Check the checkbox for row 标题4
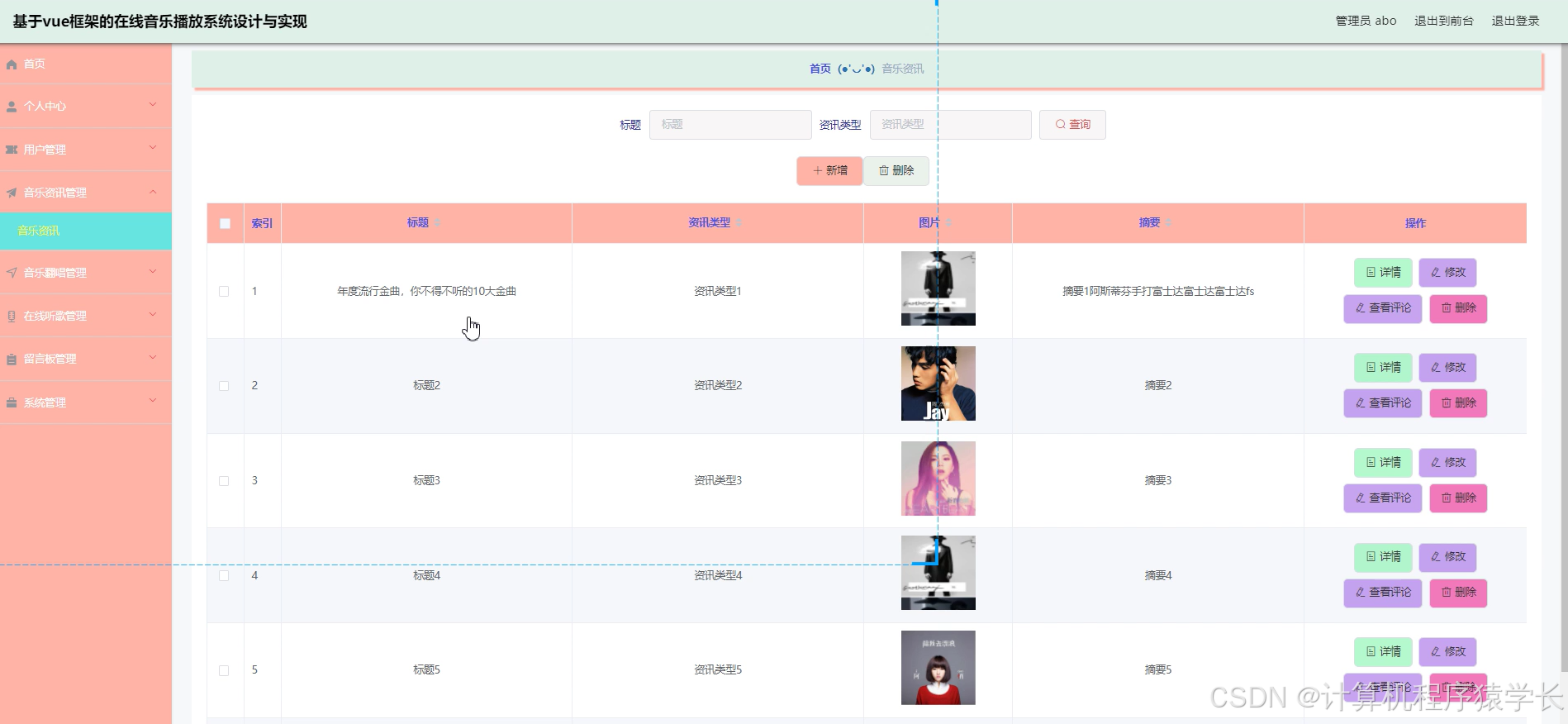Screen dimensions: 1568x724 [224, 575]
